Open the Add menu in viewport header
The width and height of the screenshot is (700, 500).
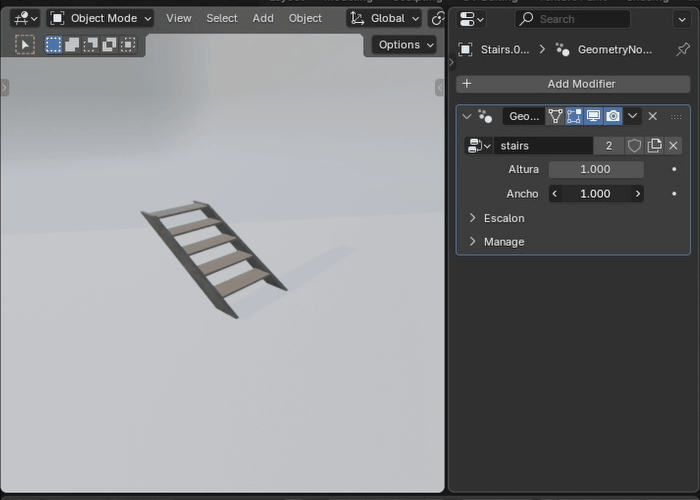263,18
